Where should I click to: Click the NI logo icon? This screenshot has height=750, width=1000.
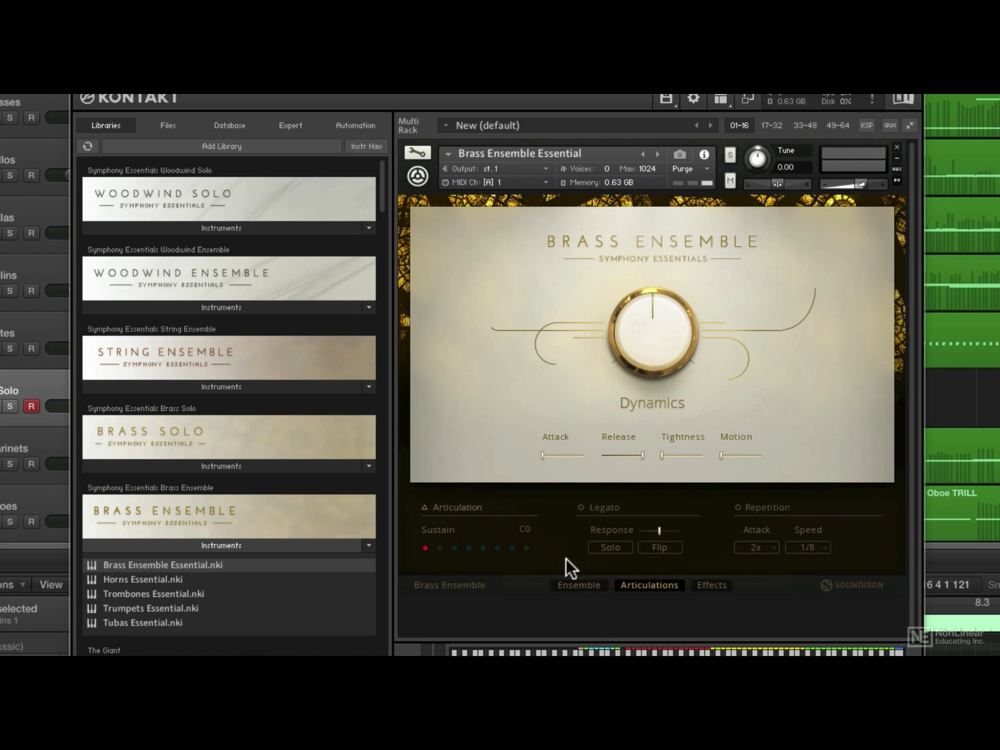click(x=903, y=99)
